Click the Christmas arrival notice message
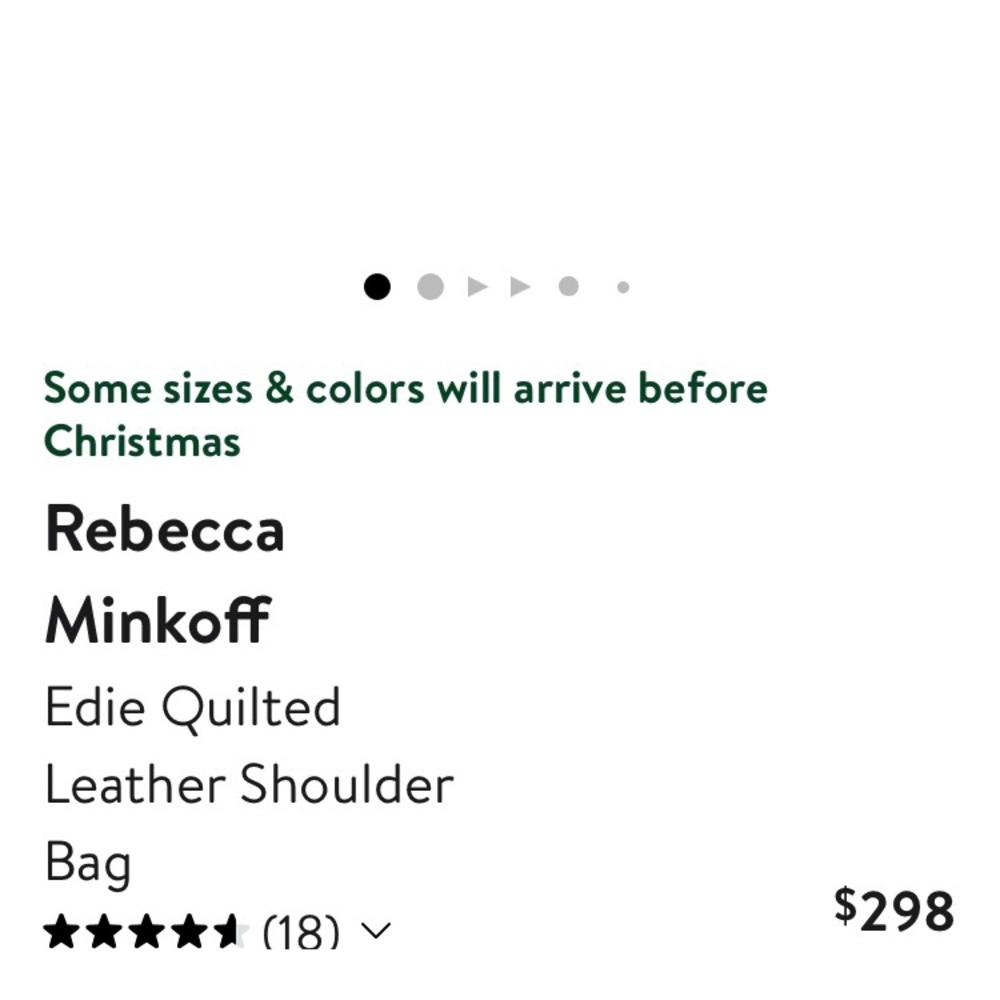The width and height of the screenshot is (1000, 1000). pos(405,413)
